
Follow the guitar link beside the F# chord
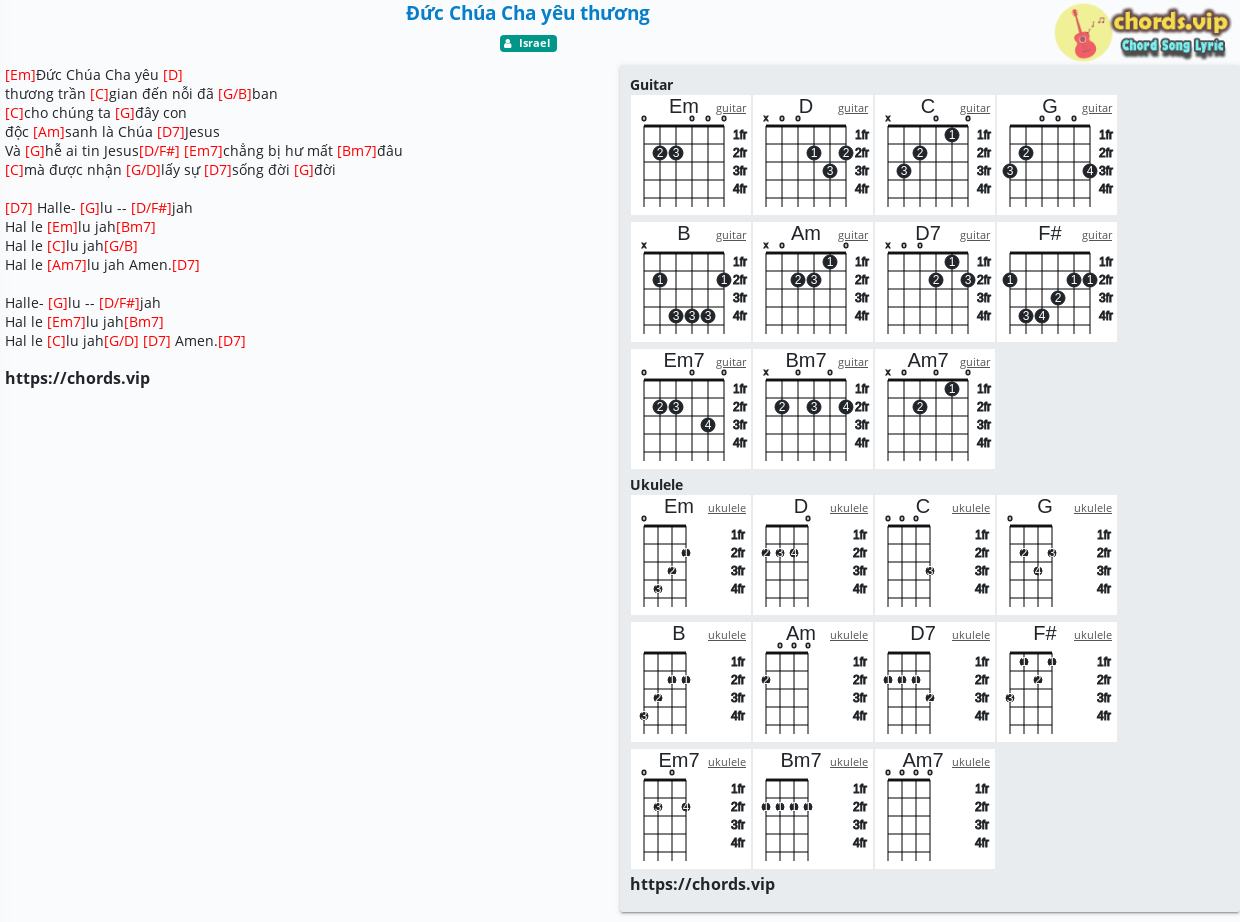(x=1097, y=235)
